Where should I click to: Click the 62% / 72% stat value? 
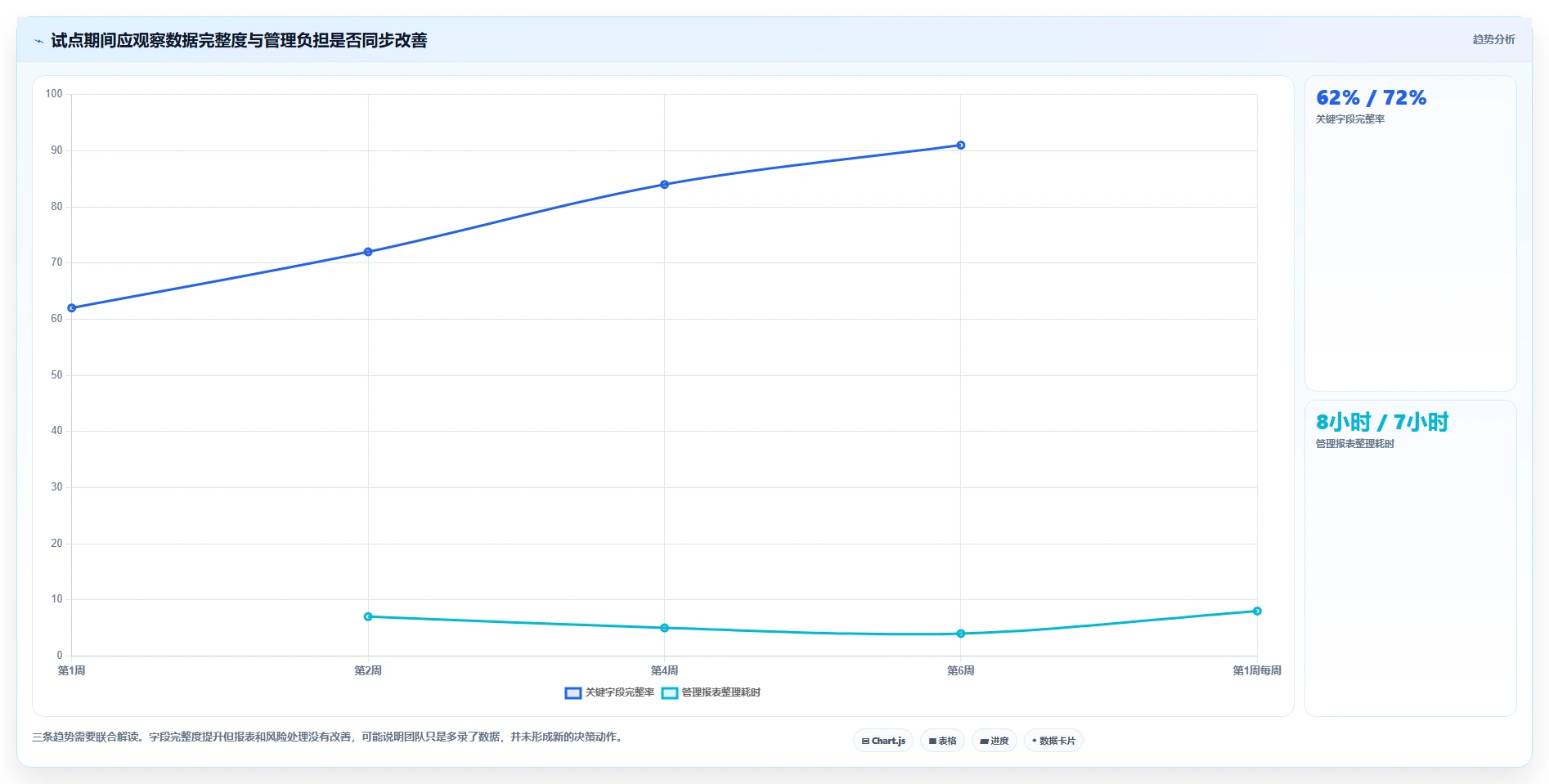pyautogui.click(x=1371, y=98)
